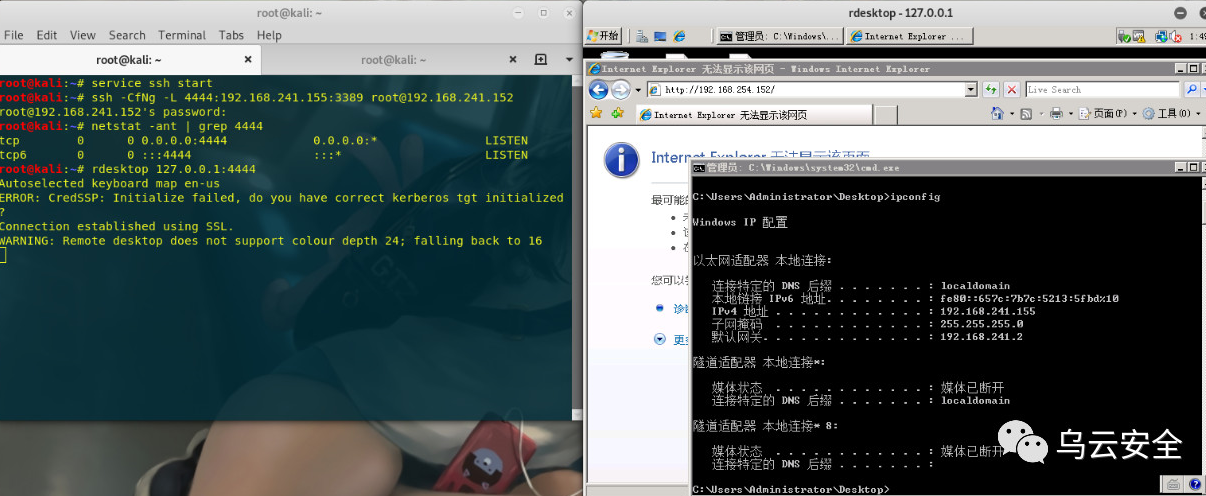Click the Show Desktop quick launch icon

661,36
